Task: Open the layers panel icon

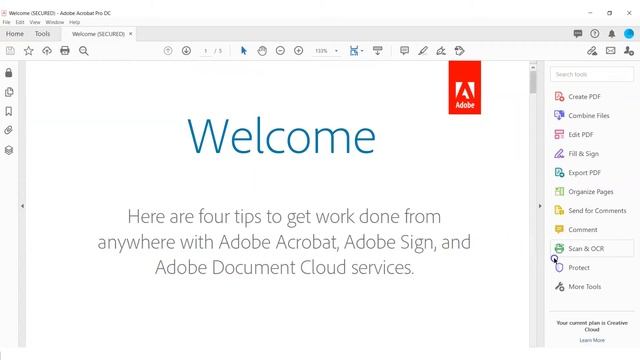Action: 9,150
